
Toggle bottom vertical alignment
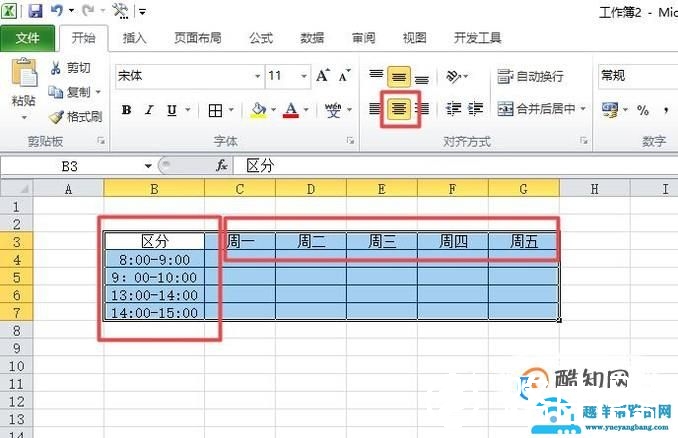click(x=422, y=78)
